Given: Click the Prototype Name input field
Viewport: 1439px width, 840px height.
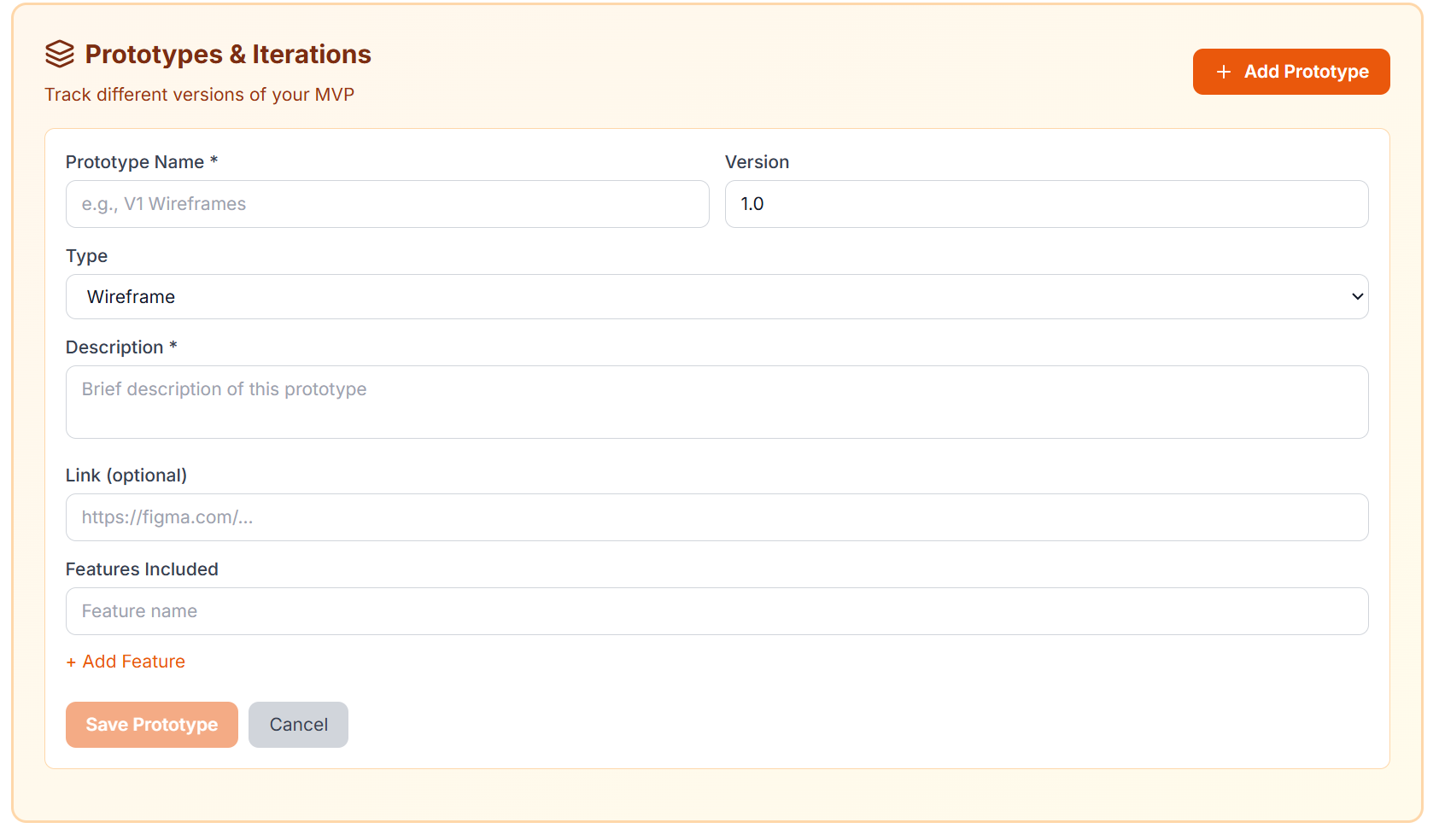Looking at the screenshot, I should (386, 204).
